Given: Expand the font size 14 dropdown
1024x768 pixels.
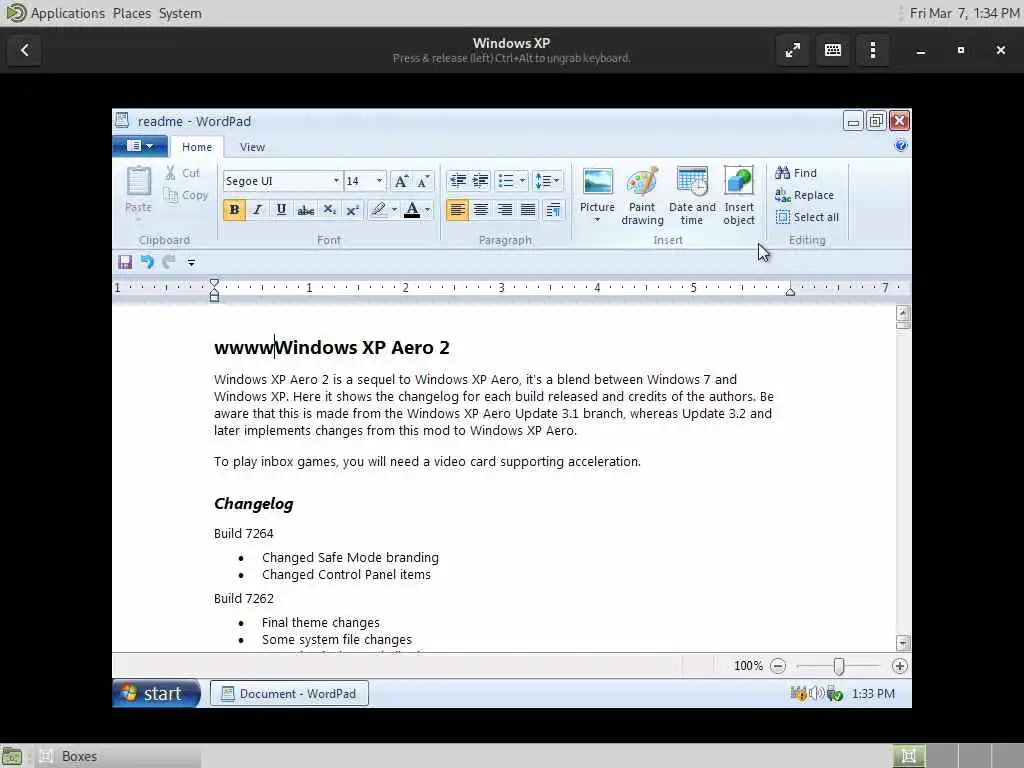Looking at the screenshot, I should coord(379,181).
